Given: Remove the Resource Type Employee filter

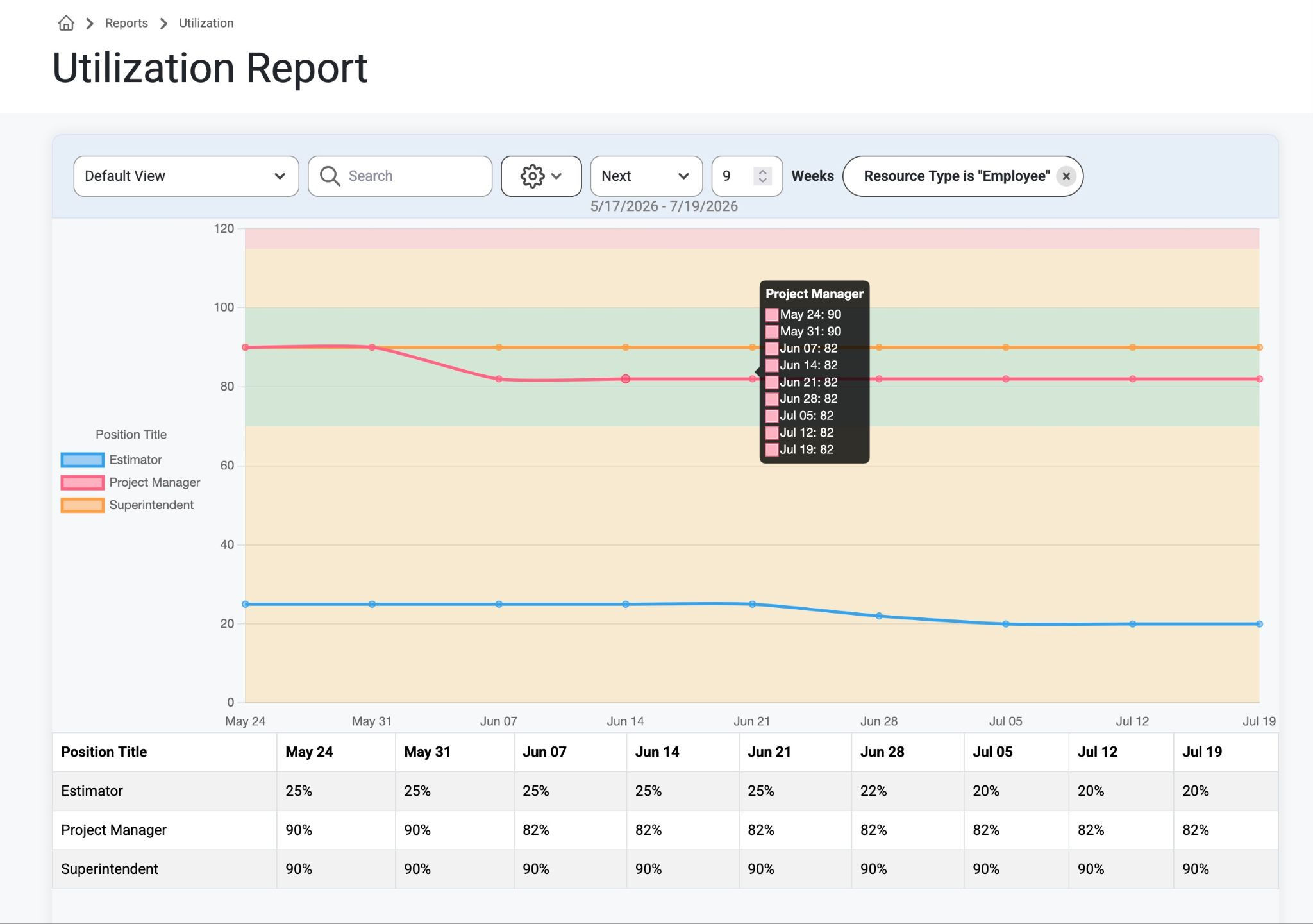Looking at the screenshot, I should pyautogui.click(x=1066, y=176).
